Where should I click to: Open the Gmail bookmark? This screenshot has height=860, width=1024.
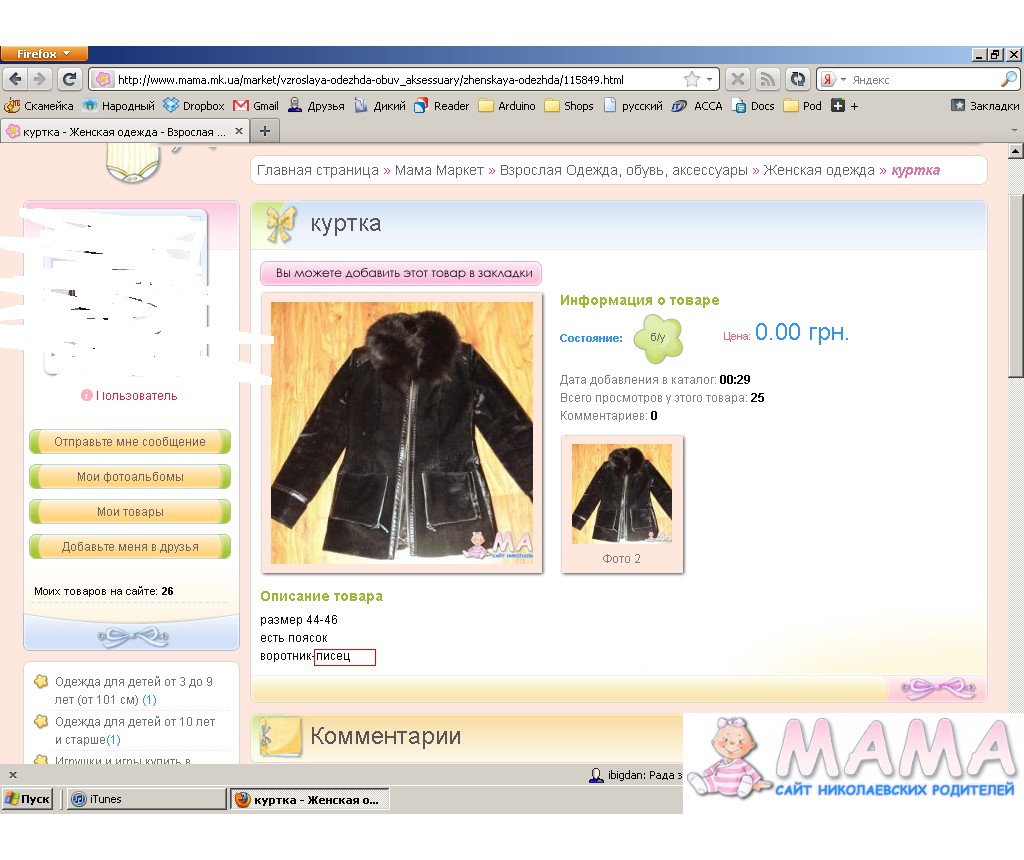(256, 105)
